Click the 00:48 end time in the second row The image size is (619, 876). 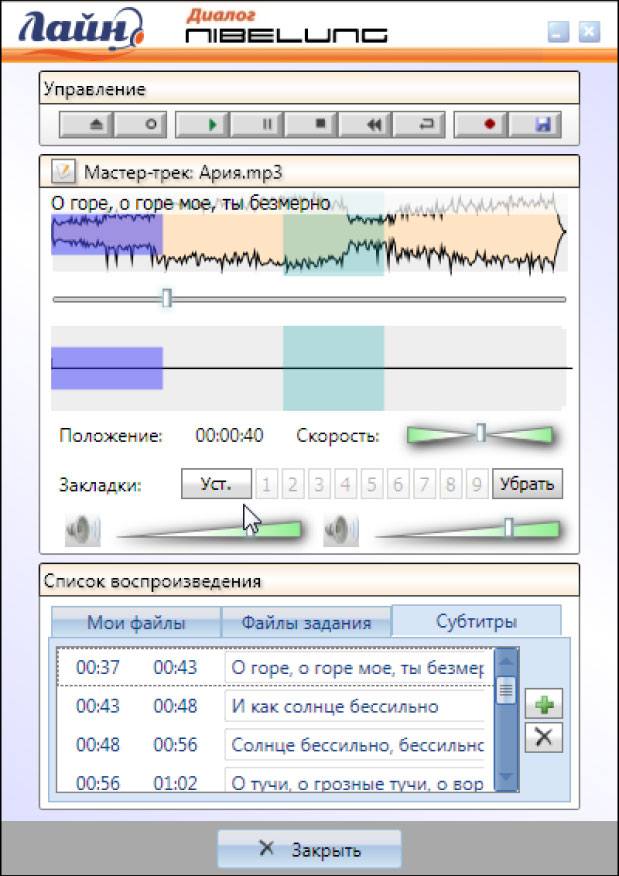pyautogui.click(x=175, y=706)
